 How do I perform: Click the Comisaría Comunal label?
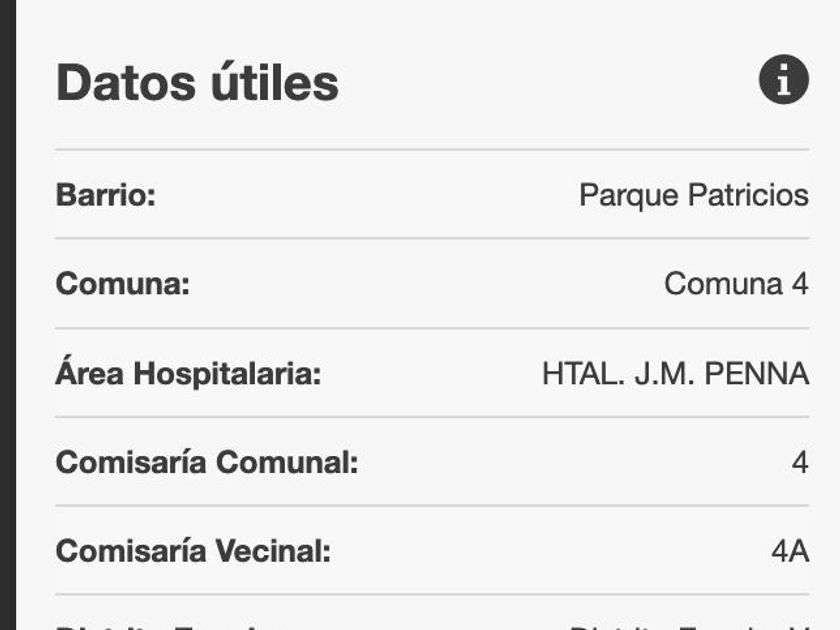click(206, 463)
